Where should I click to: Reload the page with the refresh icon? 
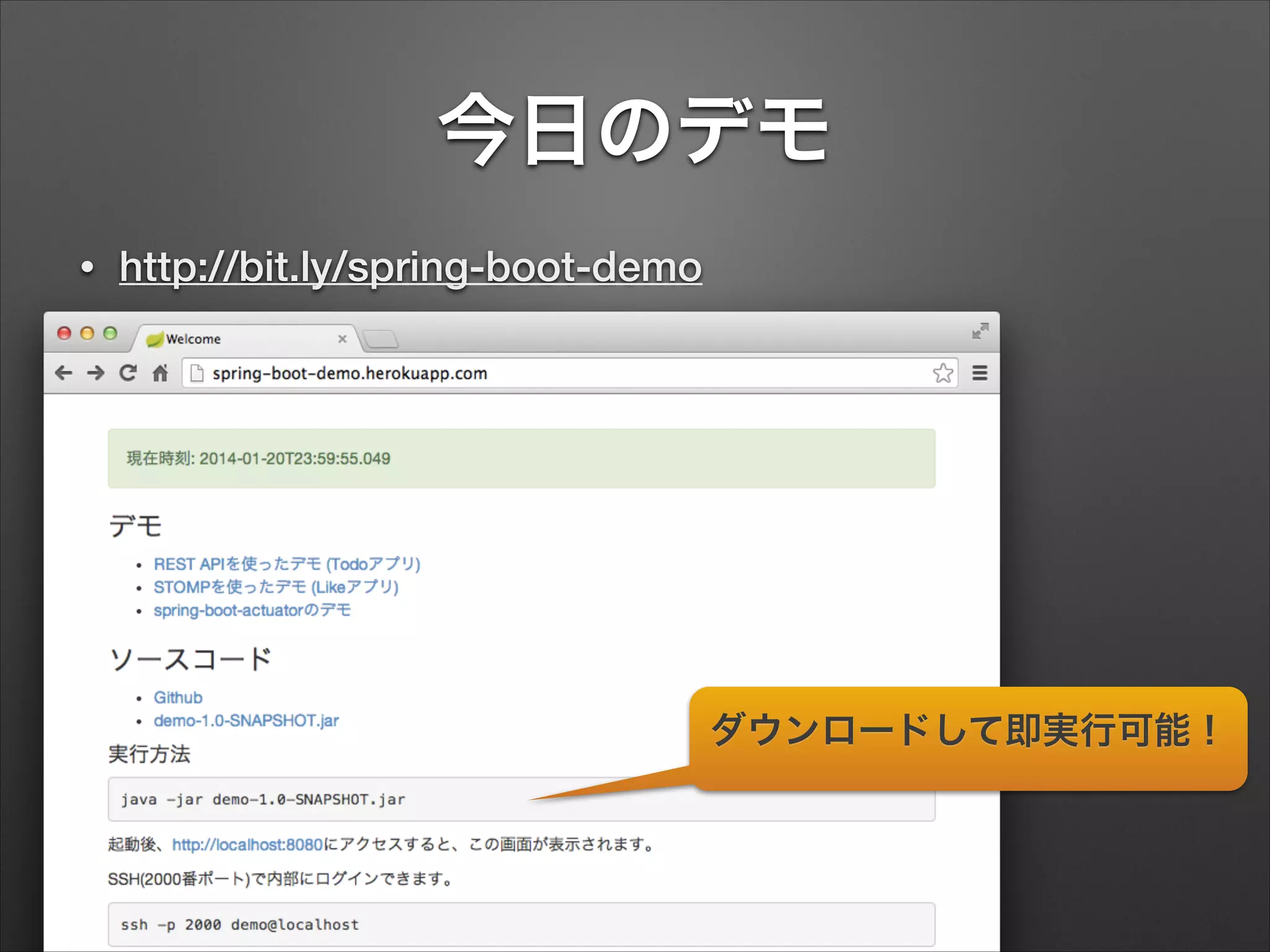(x=128, y=372)
